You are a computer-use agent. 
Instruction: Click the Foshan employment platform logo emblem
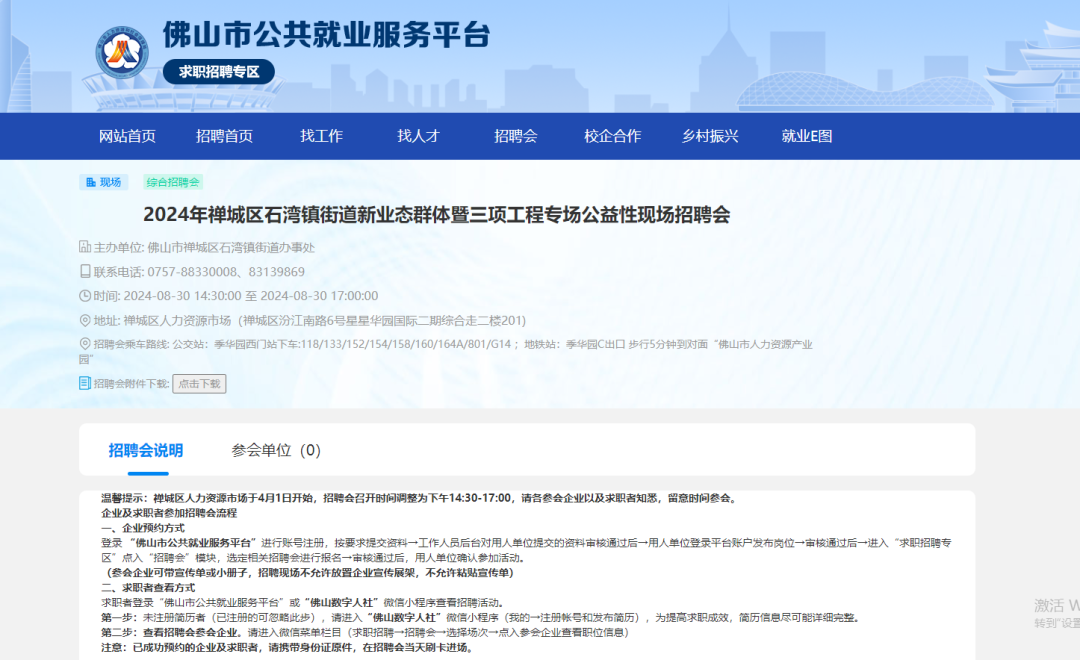(x=122, y=52)
